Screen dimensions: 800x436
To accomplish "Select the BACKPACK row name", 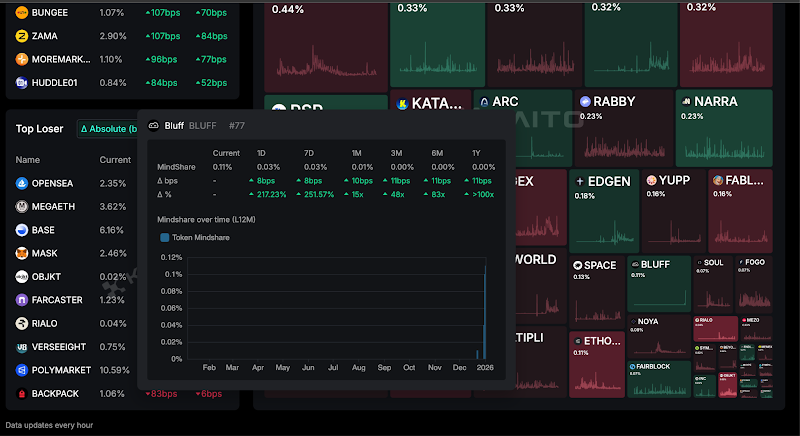I will point(55,394).
